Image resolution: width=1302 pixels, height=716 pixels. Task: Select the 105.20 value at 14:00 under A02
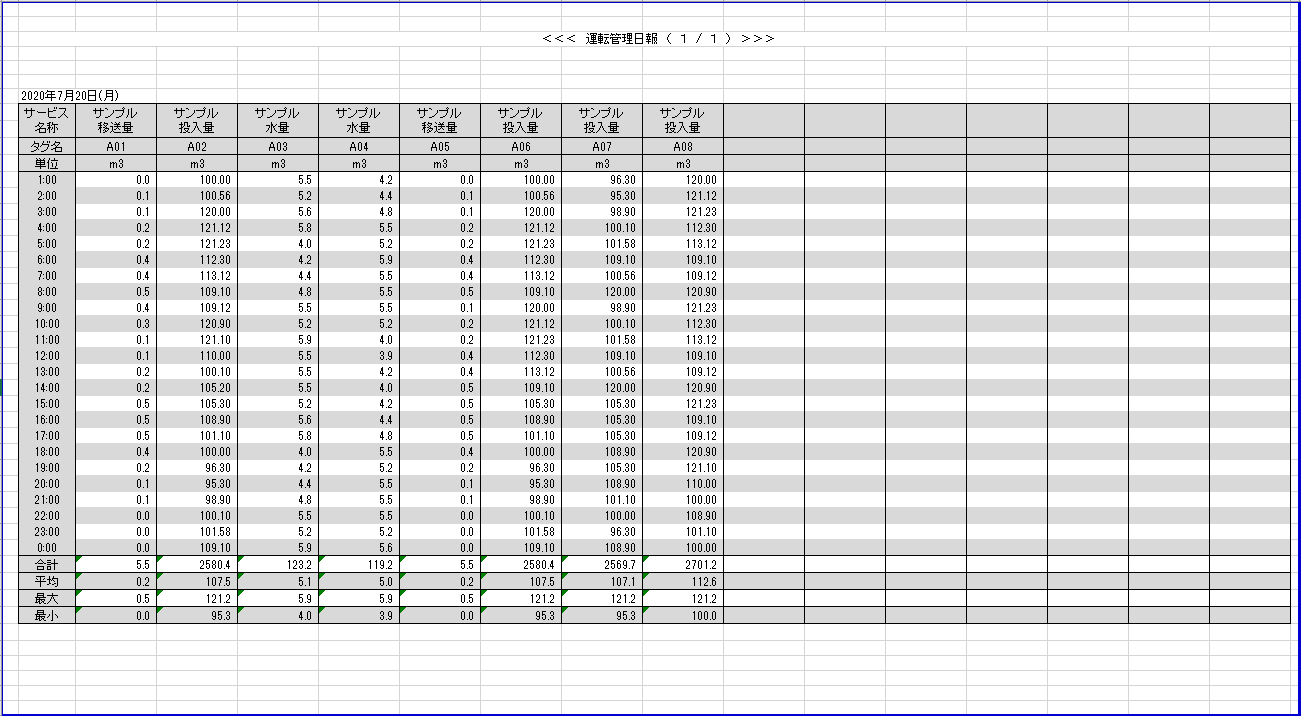coord(197,388)
